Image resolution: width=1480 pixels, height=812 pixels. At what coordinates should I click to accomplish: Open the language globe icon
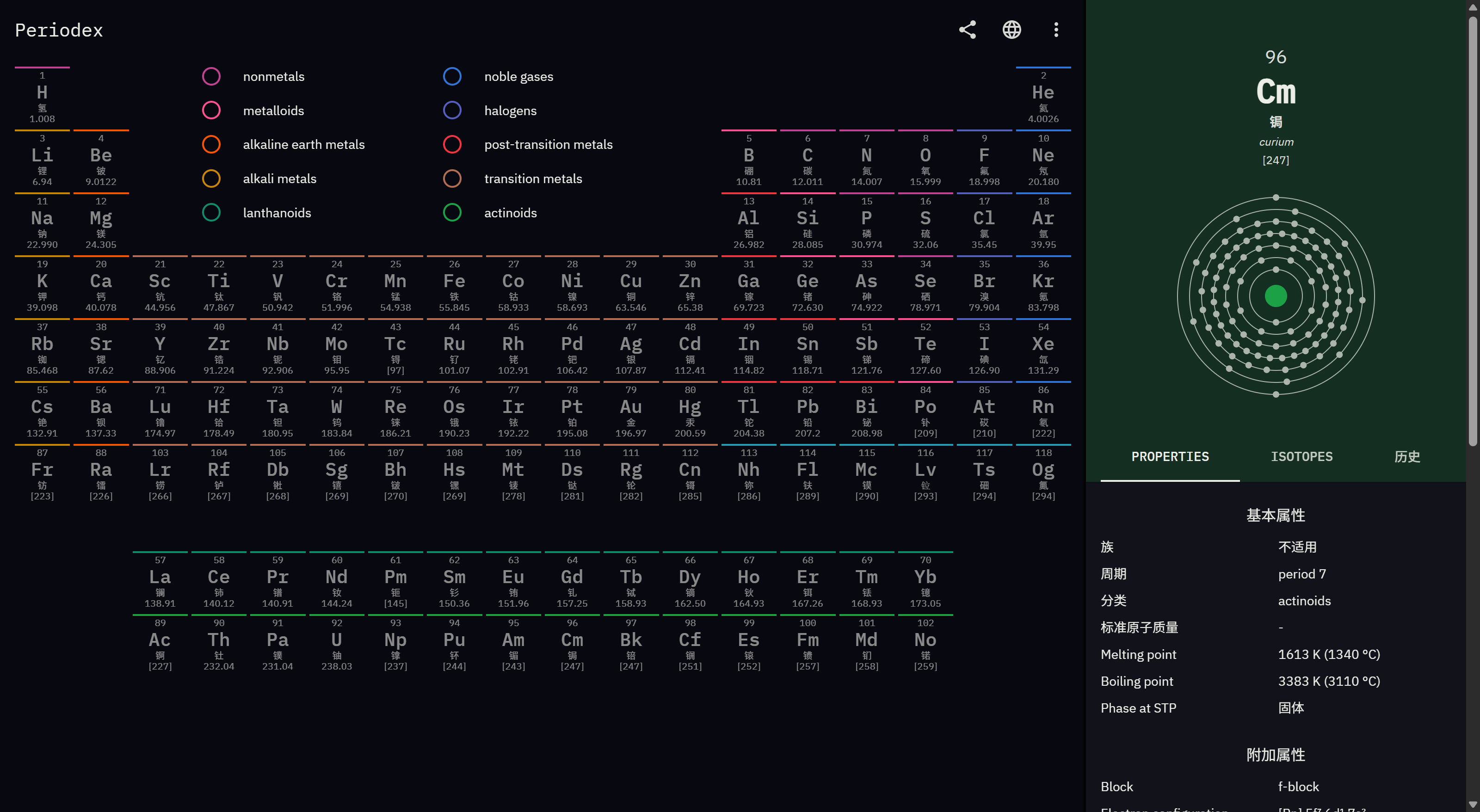click(1012, 30)
